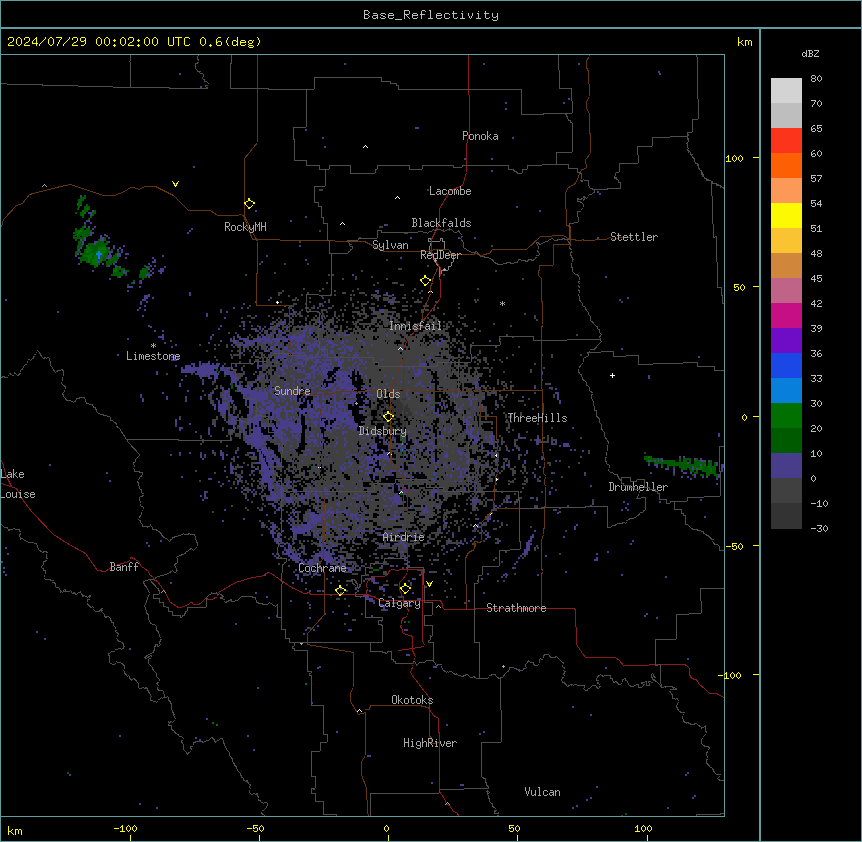
Task: Click the green echo cluster east of Drumheller
Action: coord(682,465)
